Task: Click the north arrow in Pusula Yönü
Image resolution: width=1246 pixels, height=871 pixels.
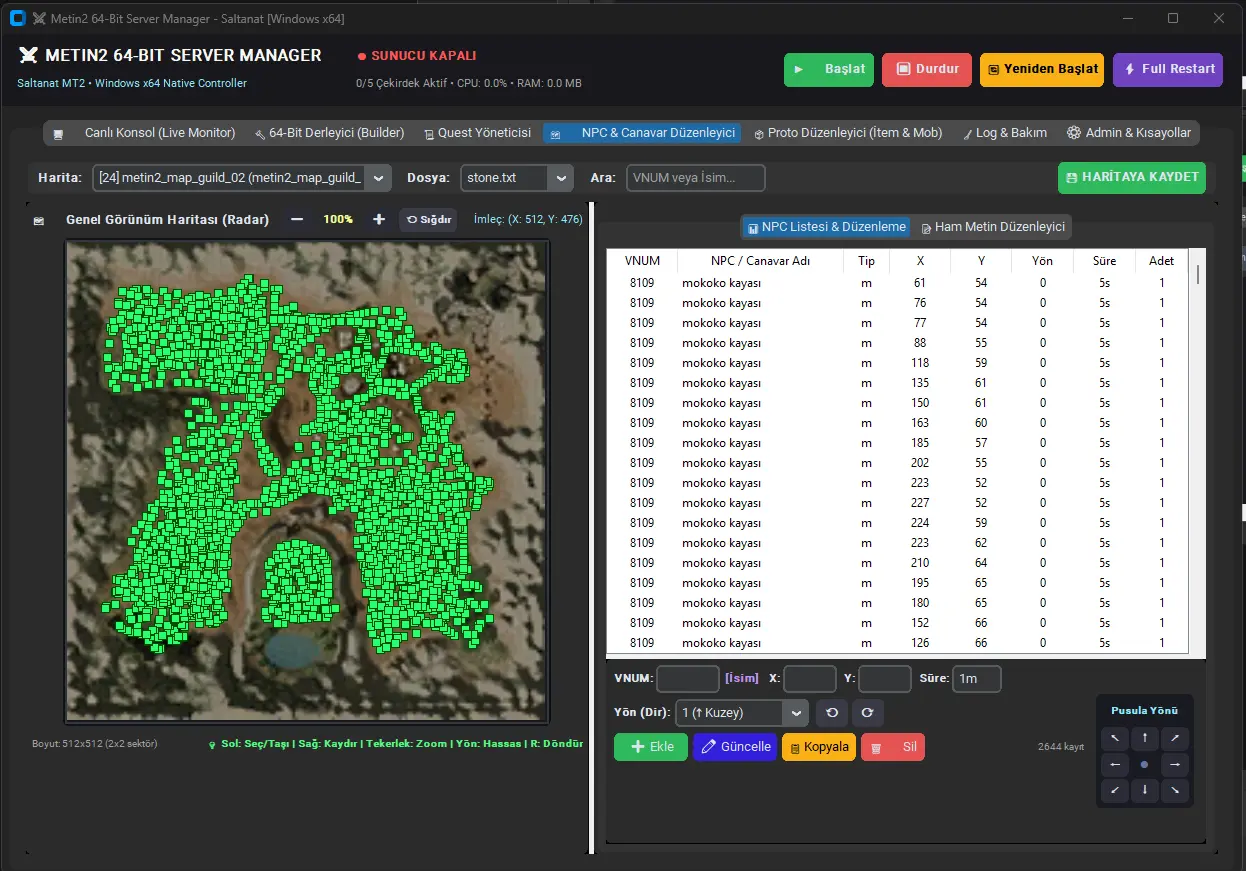Action: [1144, 739]
